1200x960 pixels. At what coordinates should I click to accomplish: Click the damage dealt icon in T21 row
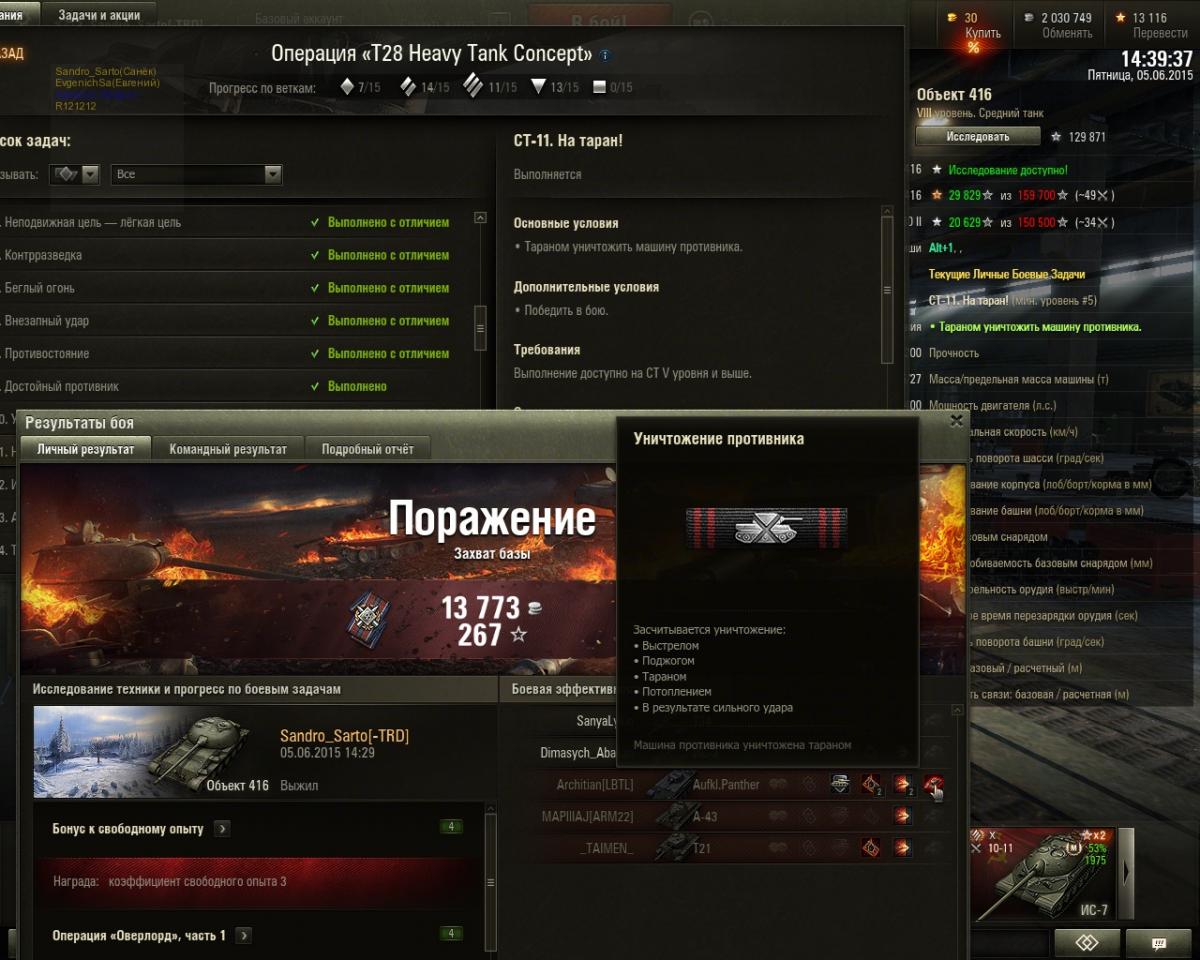pos(902,848)
